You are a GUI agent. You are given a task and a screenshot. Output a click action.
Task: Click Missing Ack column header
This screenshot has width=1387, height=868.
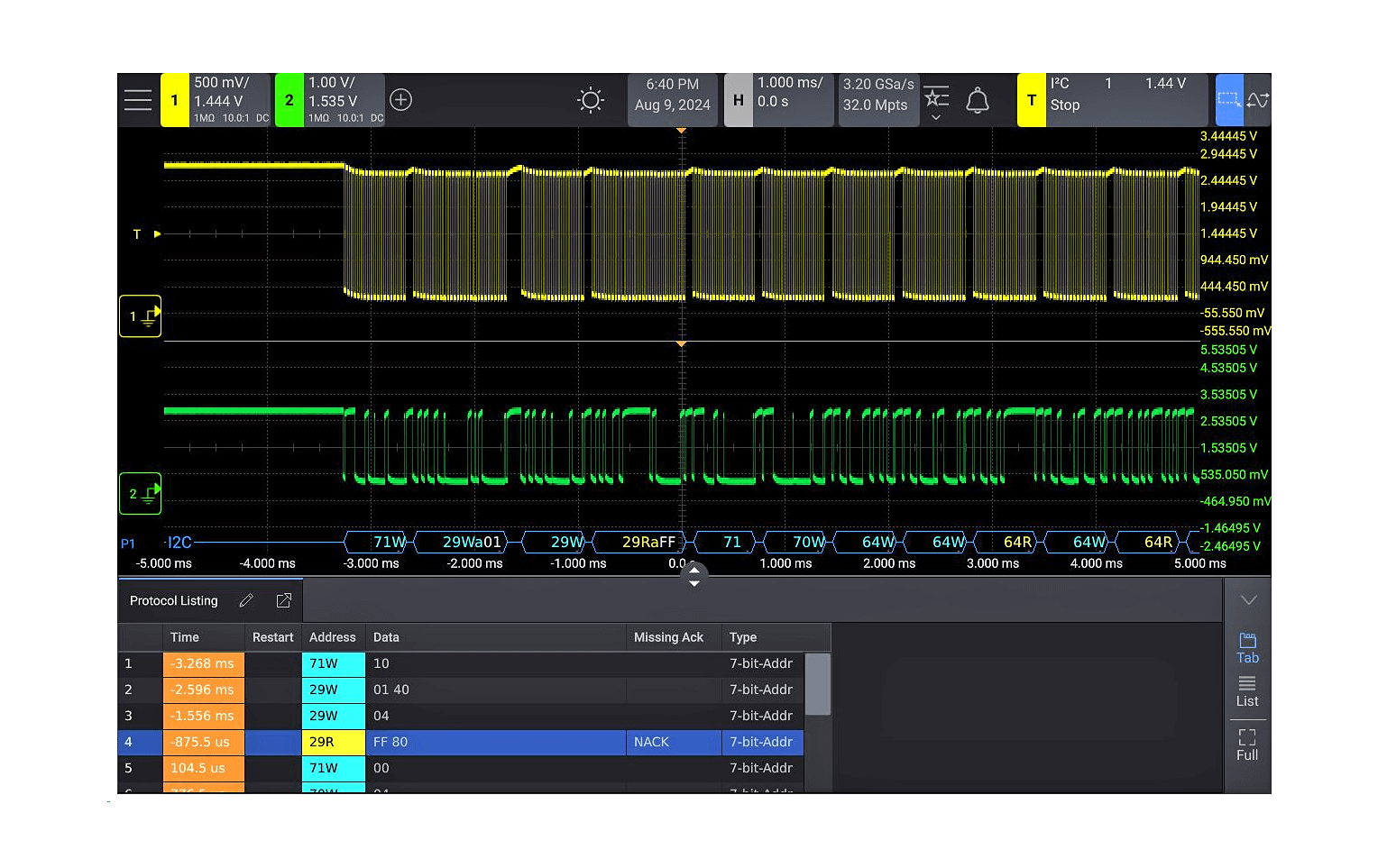tap(674, 637)
